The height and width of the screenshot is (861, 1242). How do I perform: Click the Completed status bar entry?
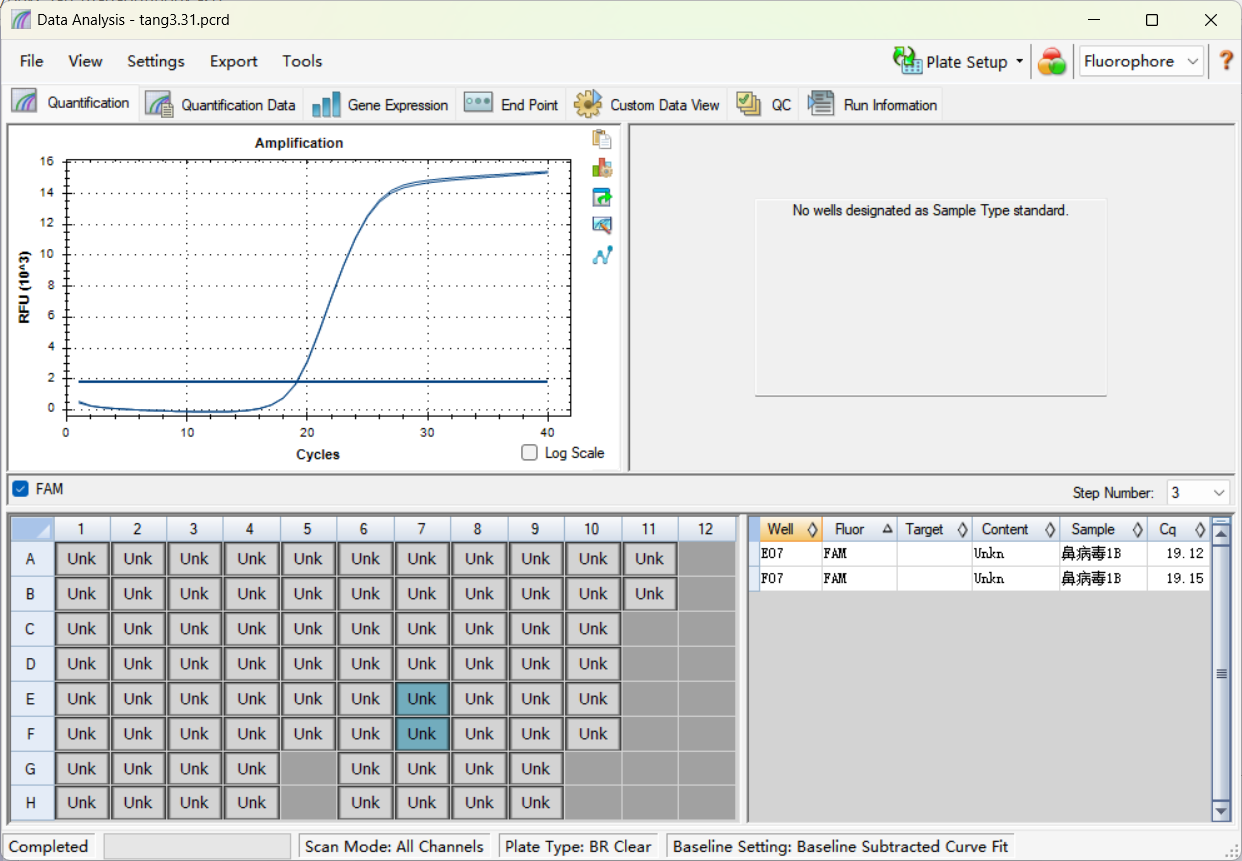[x=49, y=846]
